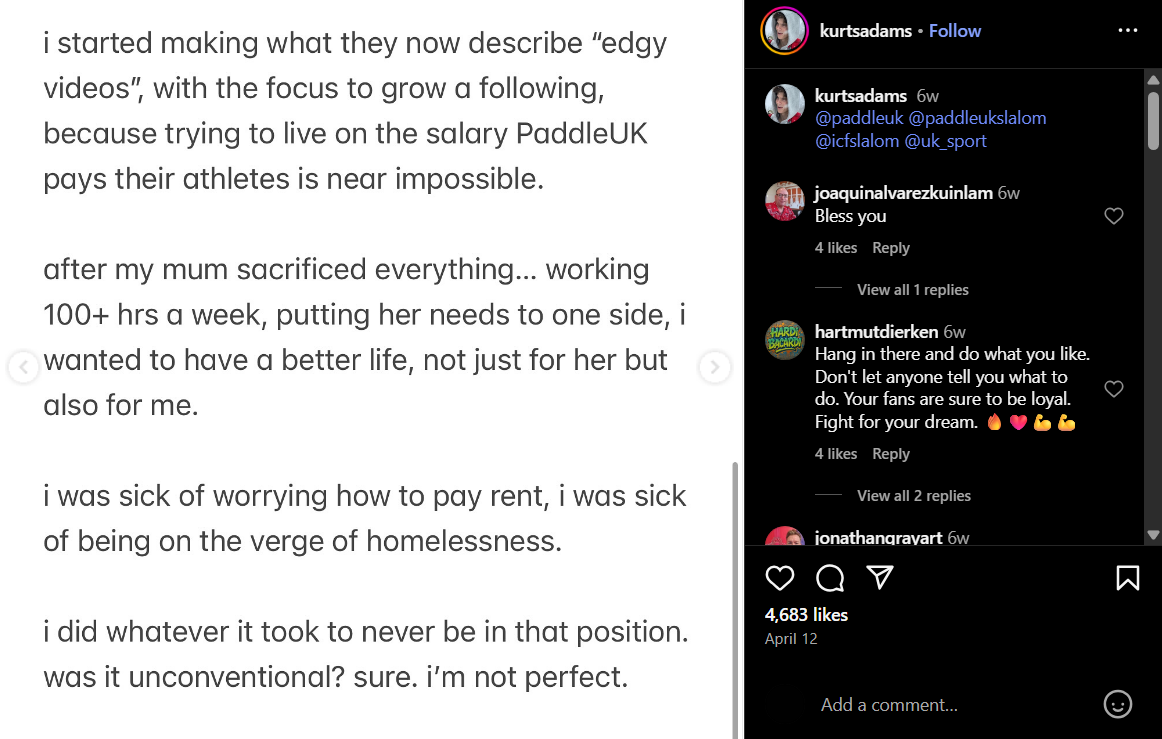
Task: Go to the previous carousel slide
Action: (22, 367)
